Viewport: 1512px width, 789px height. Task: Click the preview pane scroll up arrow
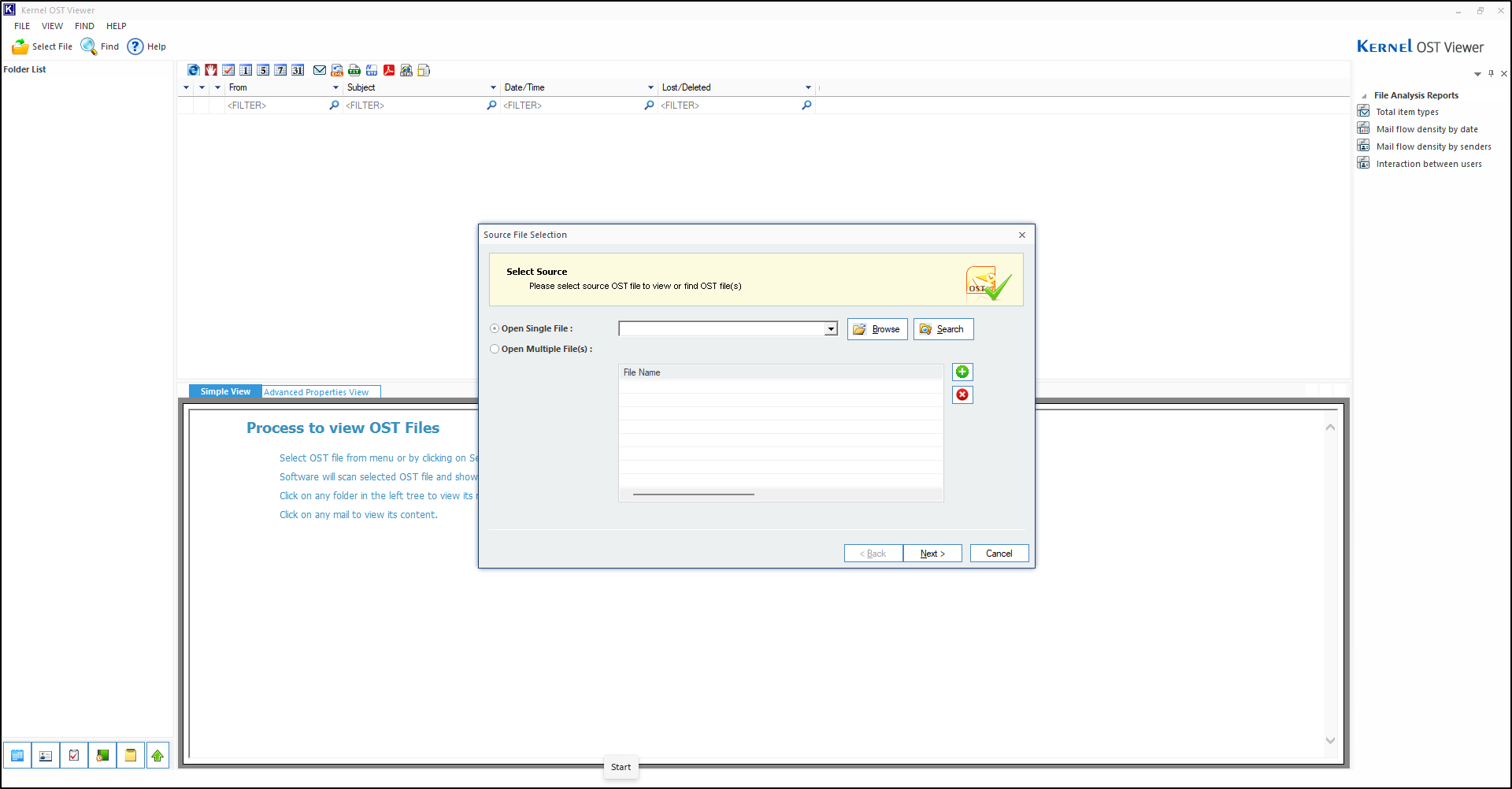point(1330,427)
